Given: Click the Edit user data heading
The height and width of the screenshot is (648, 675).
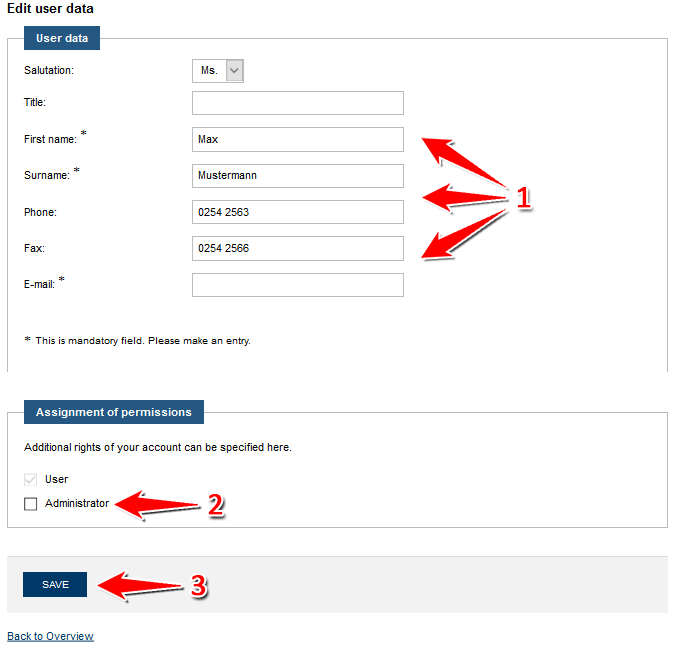Looking at the screenshot, I should [50, 9].
